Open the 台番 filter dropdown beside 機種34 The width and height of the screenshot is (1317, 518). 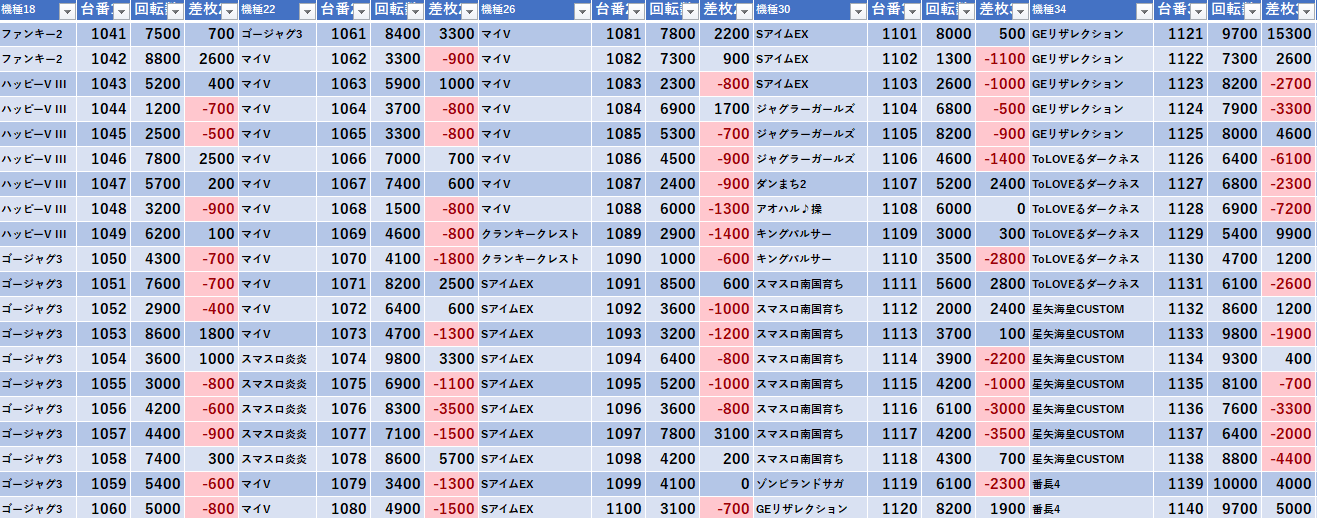coord(1197,11)
